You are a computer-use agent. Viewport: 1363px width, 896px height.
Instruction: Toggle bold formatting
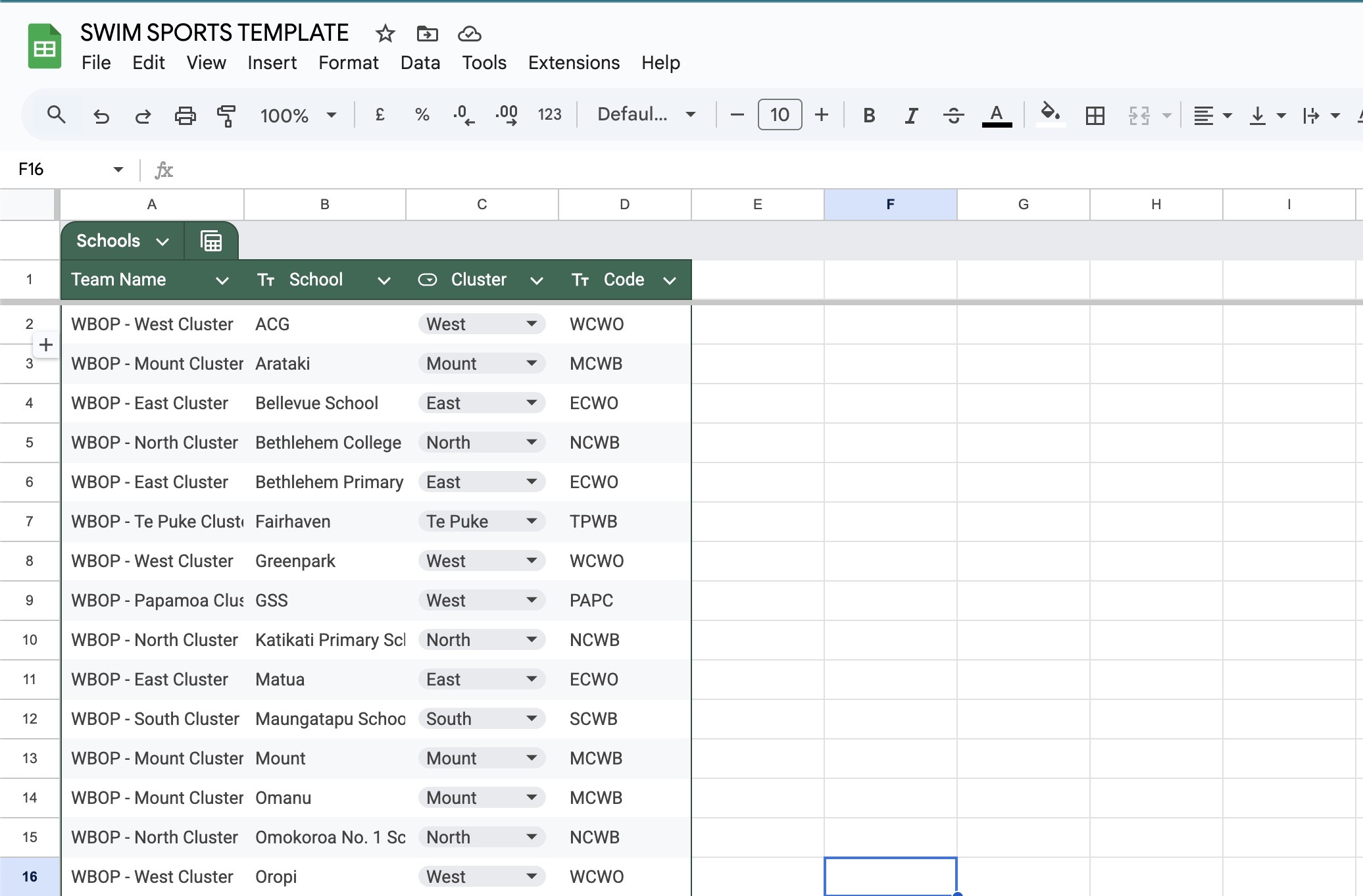pos(868,116)
